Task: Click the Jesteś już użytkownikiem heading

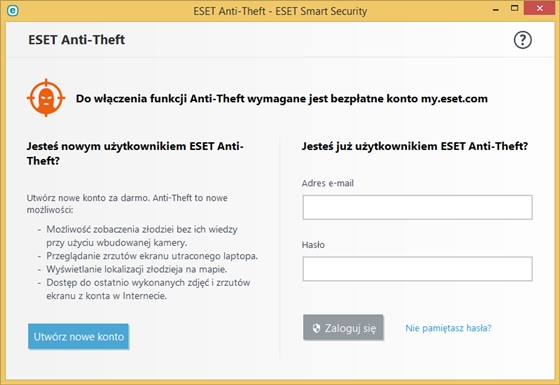Action: point(415,146)
